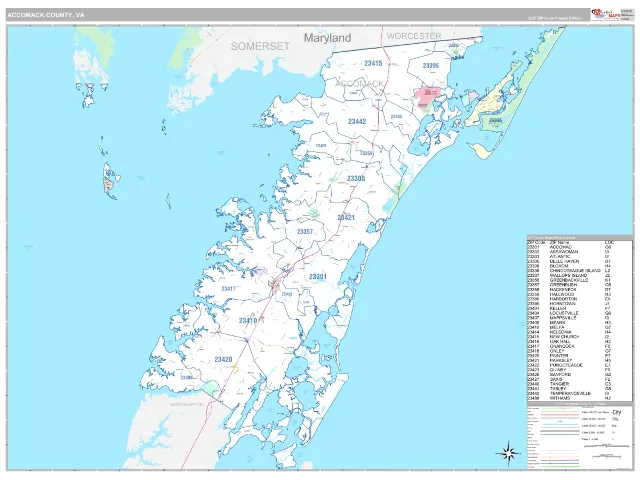Click the green line sample at legend bottom
Image resolution: width=640 pixels, height=480 pixels.
pyautogui.click(x=560, y=467)
